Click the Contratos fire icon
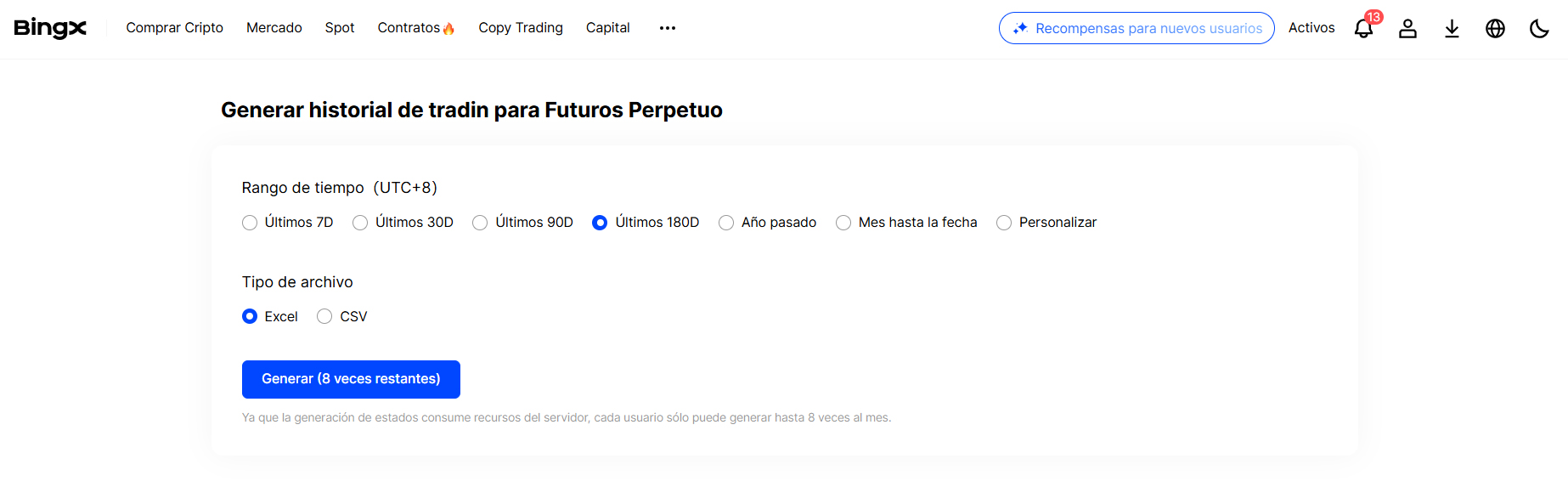Viewport: 1568px width, 487px height. tap(448, 29)
